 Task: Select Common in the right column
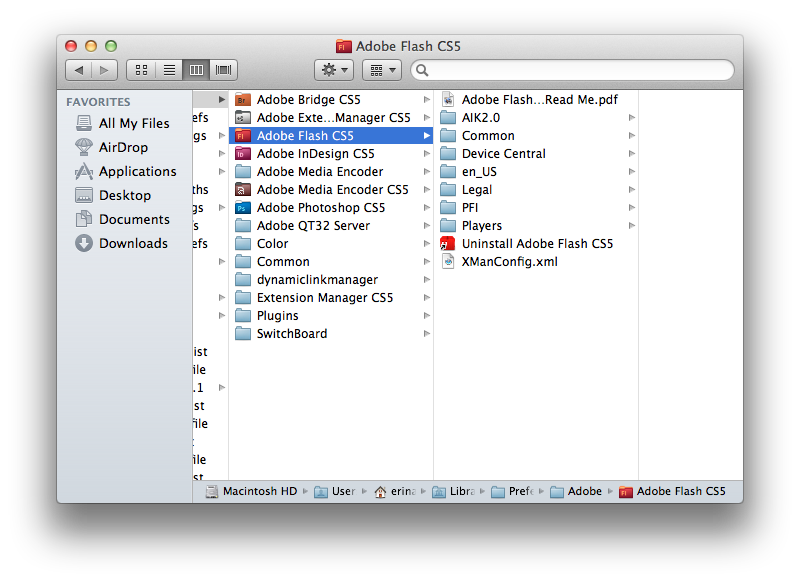coord(488,136)
